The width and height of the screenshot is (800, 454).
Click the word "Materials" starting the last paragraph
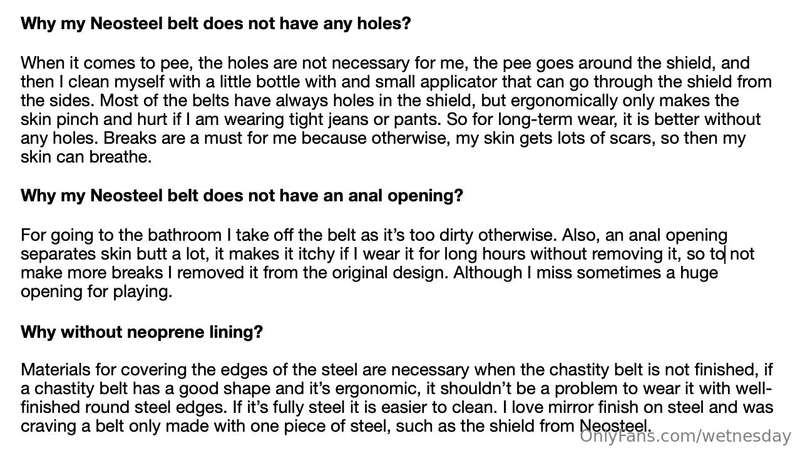coord(56,369)
